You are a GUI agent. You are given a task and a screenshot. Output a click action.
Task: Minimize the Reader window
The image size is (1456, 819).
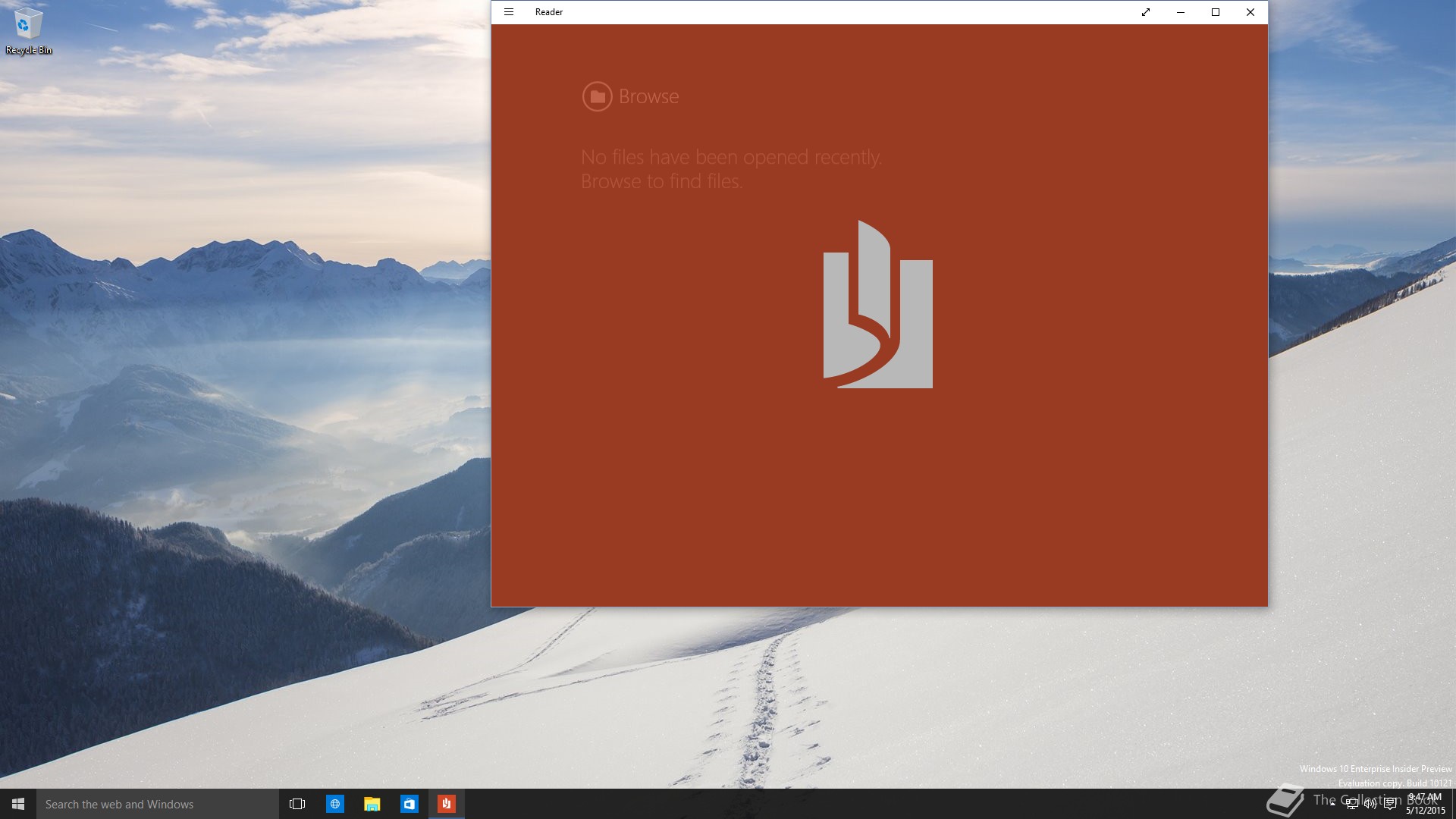pyautogui.click(x=1181, y=12)
